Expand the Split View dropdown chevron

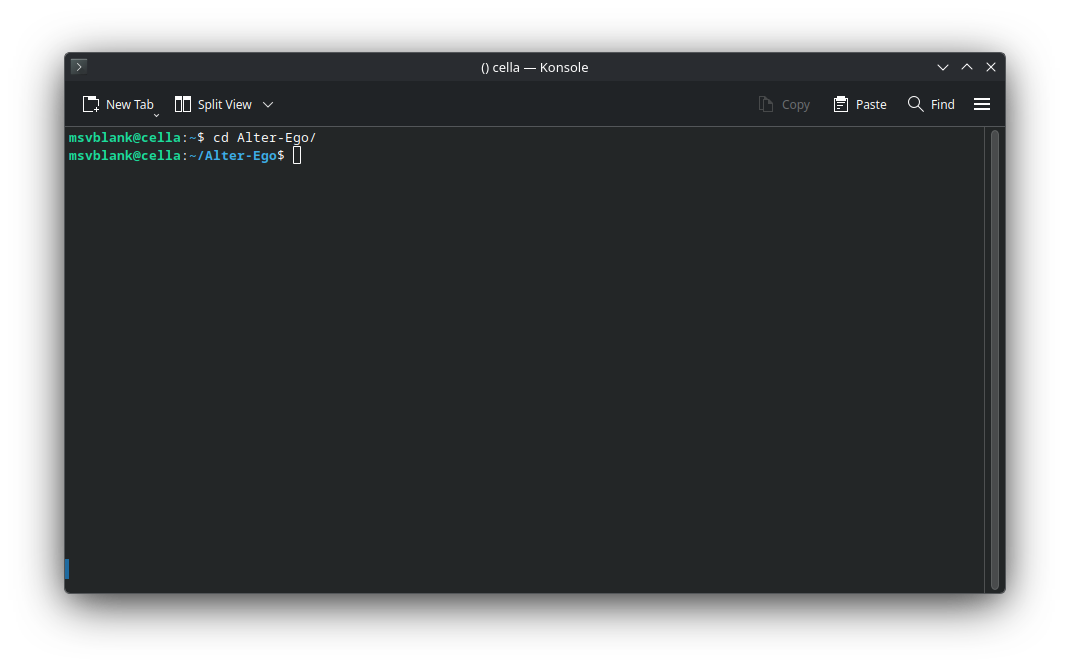click(268, 104)
